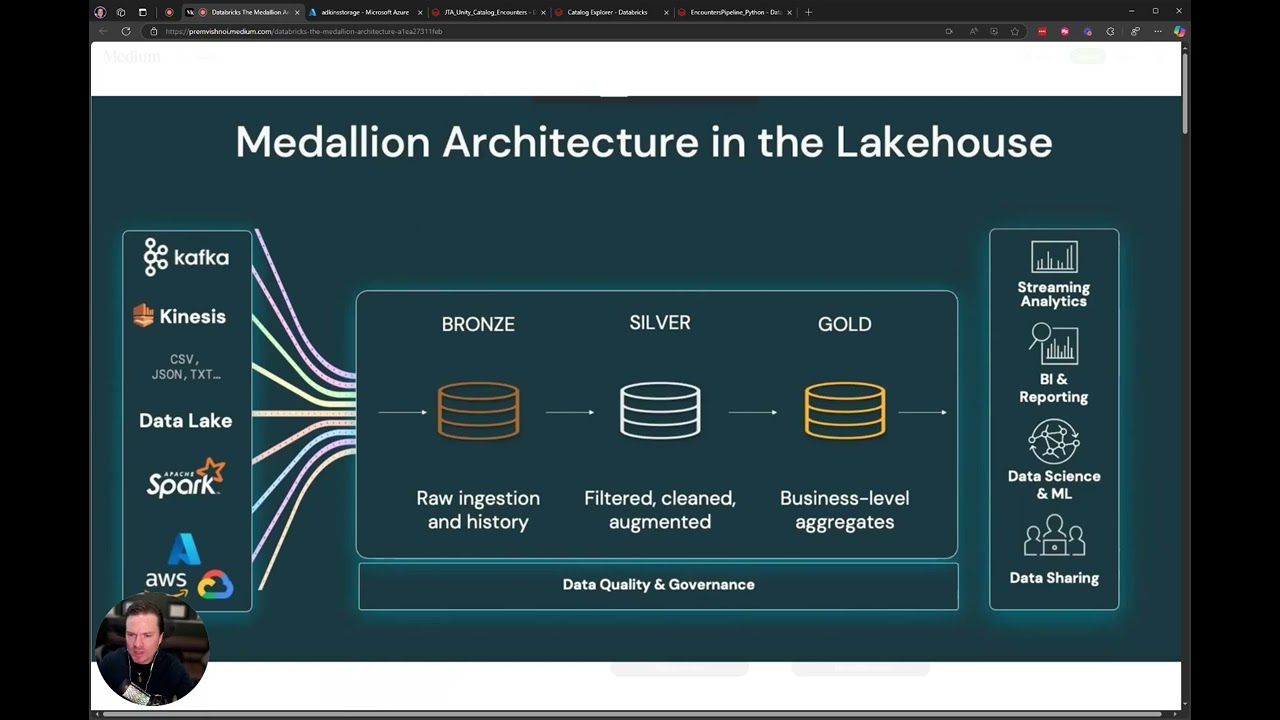1280x720 pixels.
Task: Close the EncountersPipeline_Python tab
Action: click(x=789, y=12)
